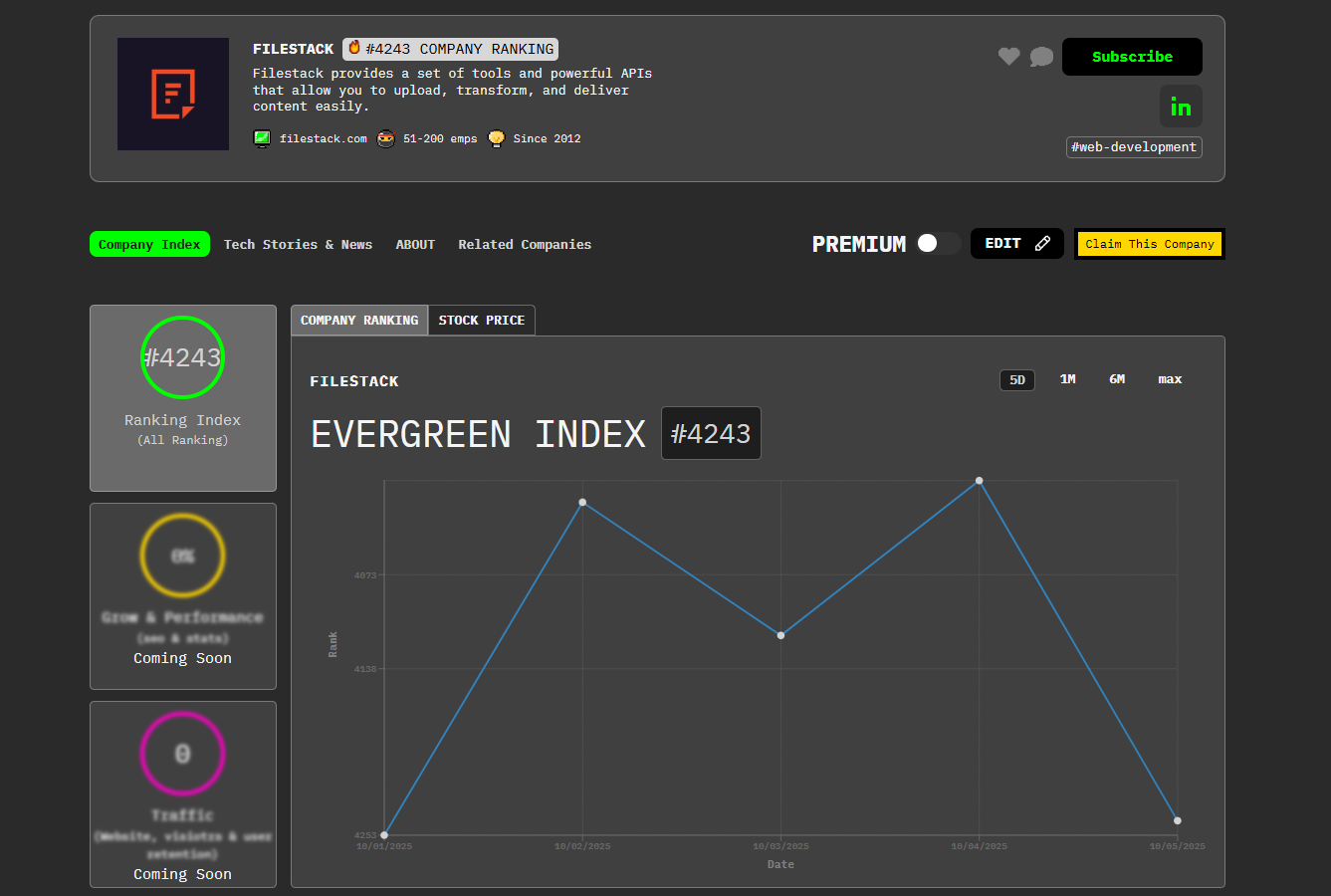Open Filestack's LinkedIn page icon

pos(1181,107)
